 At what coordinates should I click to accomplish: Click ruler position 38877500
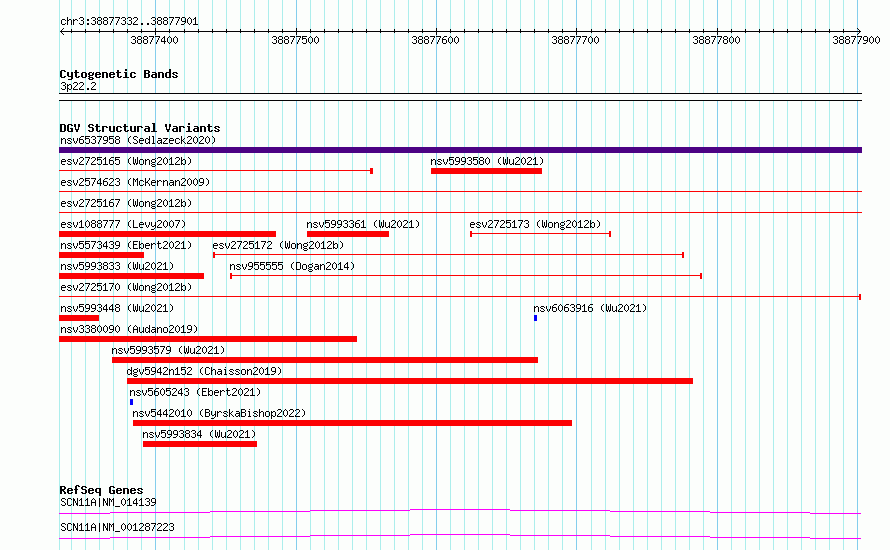point(295,40)
